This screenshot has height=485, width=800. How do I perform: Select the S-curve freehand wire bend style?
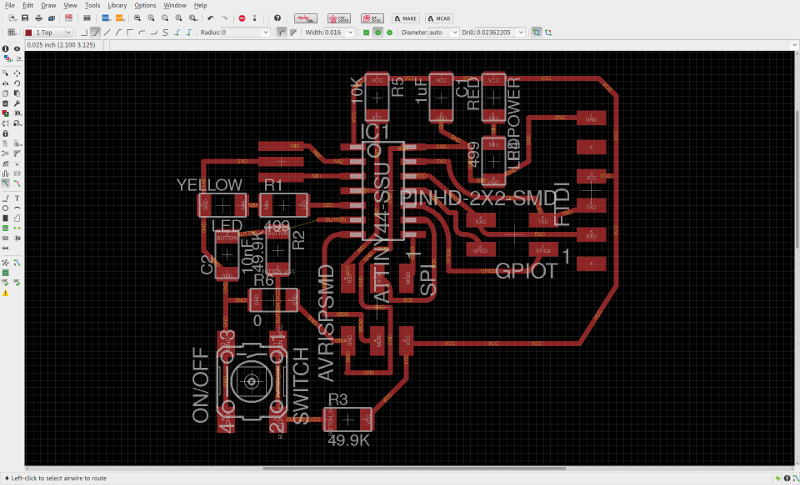pos(165,32)
